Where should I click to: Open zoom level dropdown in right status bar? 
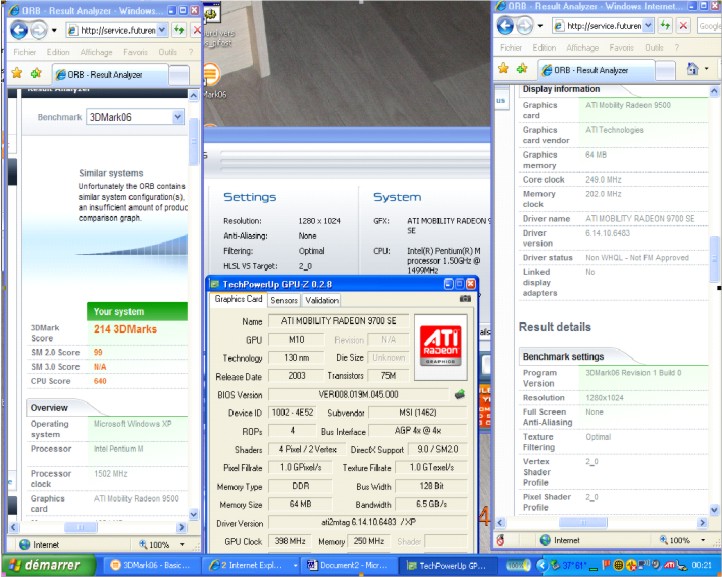[x=703, y=540]
